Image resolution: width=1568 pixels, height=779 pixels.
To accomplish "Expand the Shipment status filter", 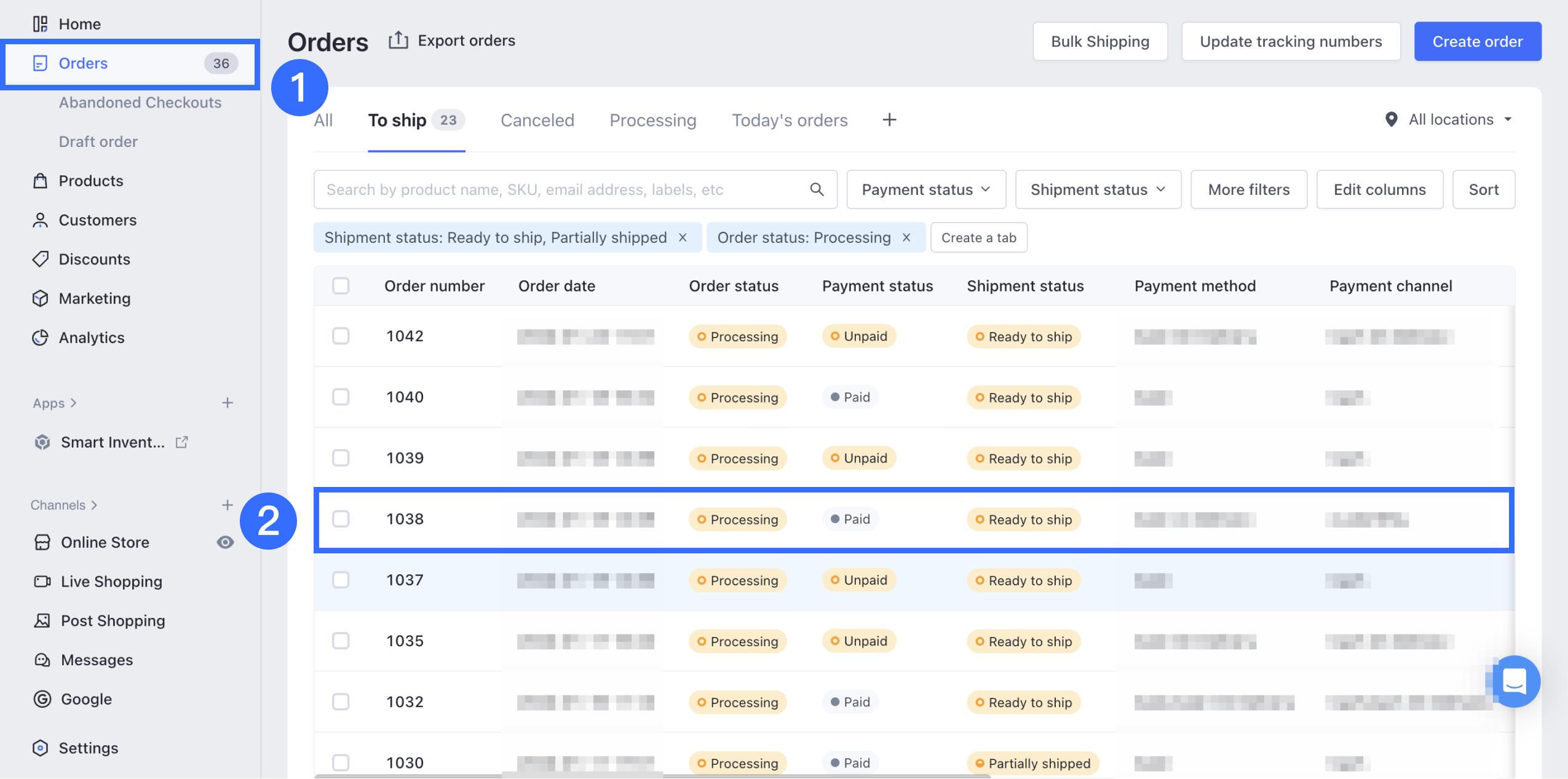I will coord(1098,189).
